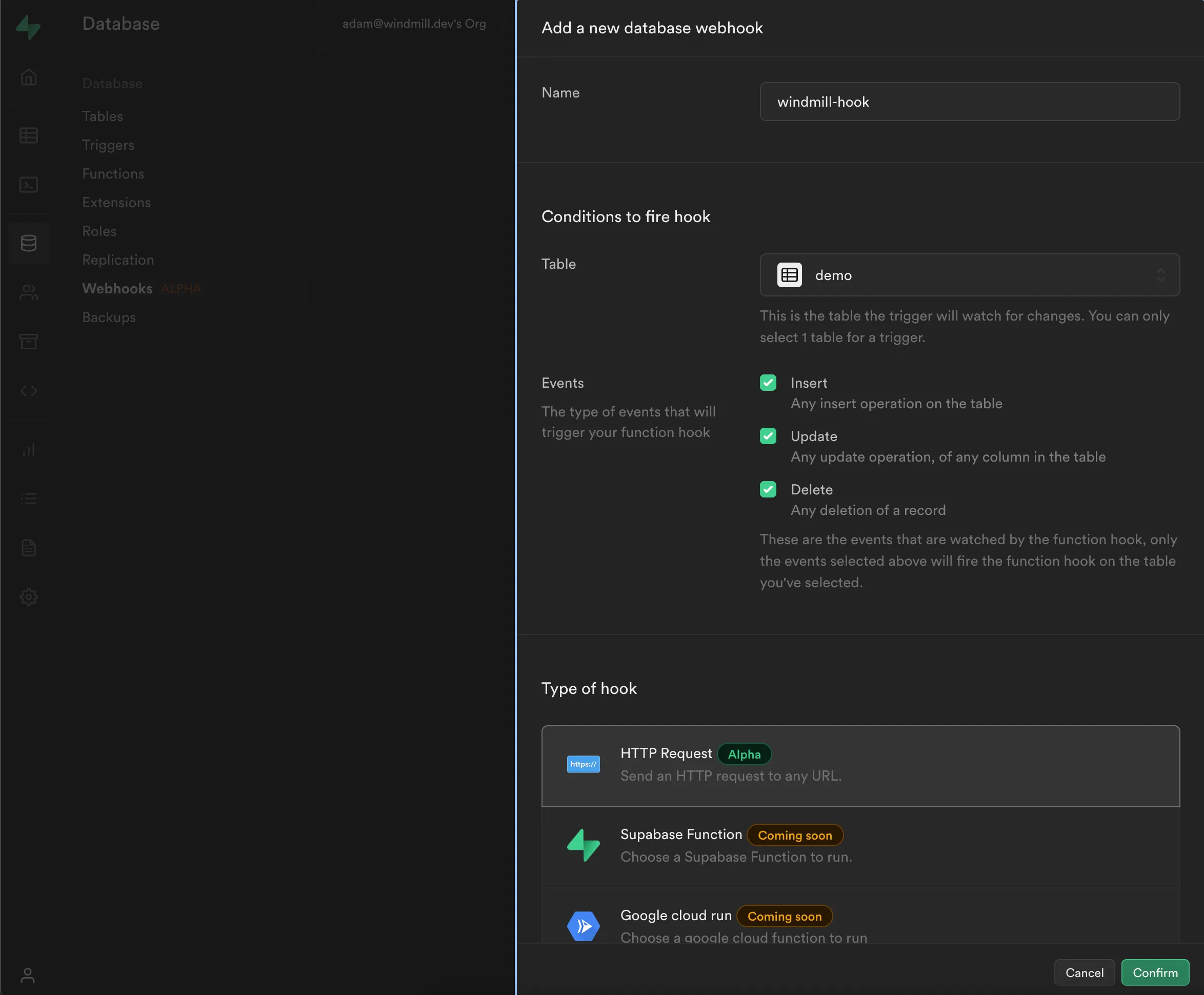The height and width of the screenshot is (995, 1204).
Task: Open the Authentication users icon
Action: coord(29,292)
